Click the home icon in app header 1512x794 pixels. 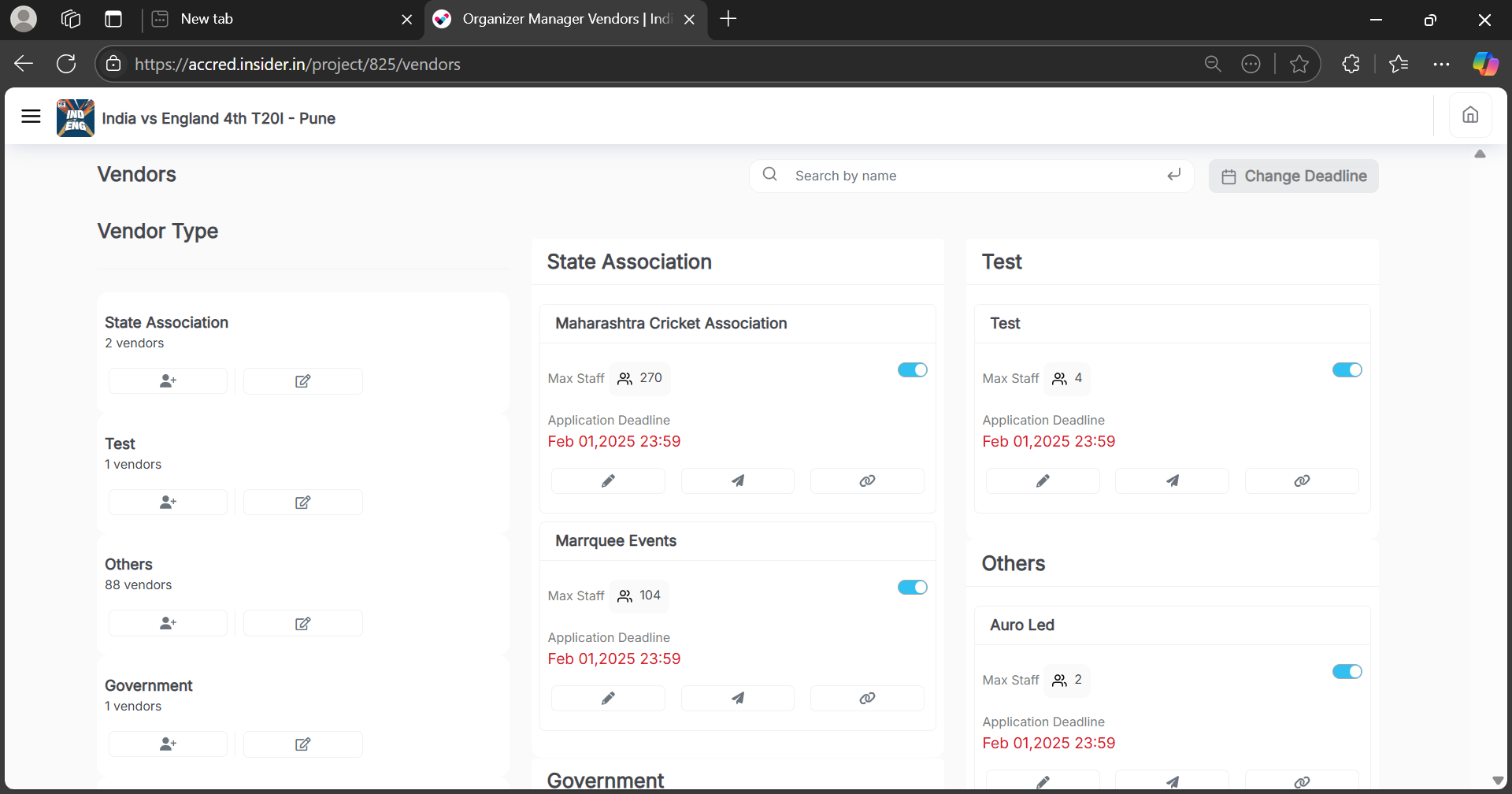coord(1469,116)
